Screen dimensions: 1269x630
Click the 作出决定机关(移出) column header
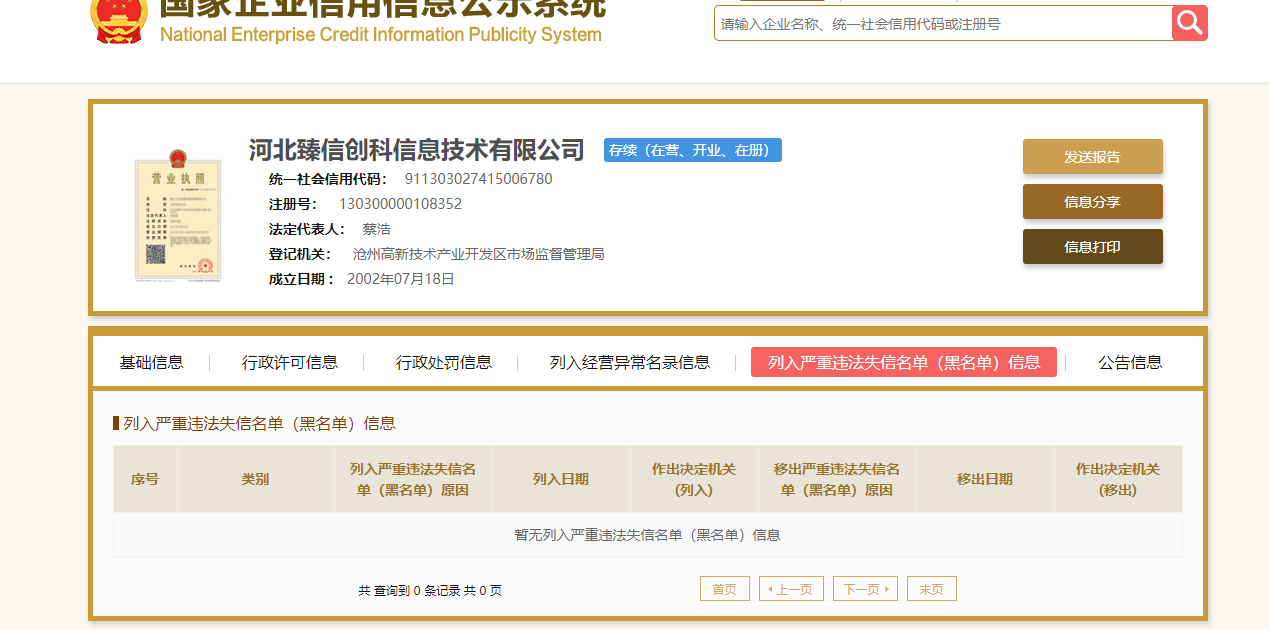(1118, 479)
